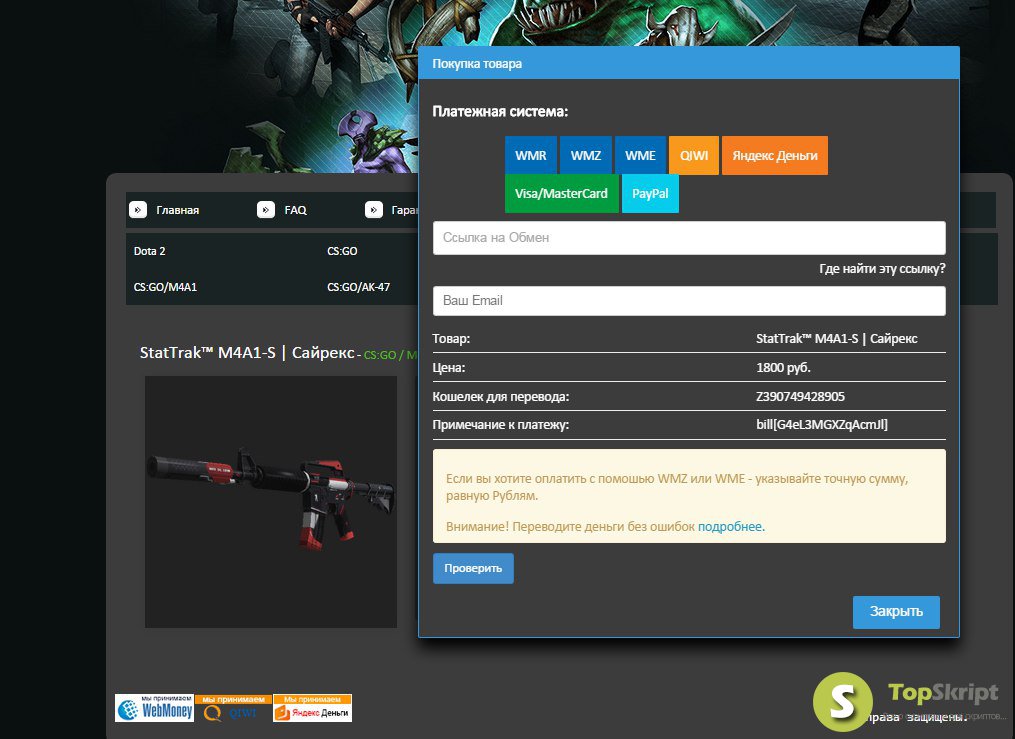Choose Яндекс Деньги payment button
The height and width of the screenshot is (739, 1015).
click(775, 155)
